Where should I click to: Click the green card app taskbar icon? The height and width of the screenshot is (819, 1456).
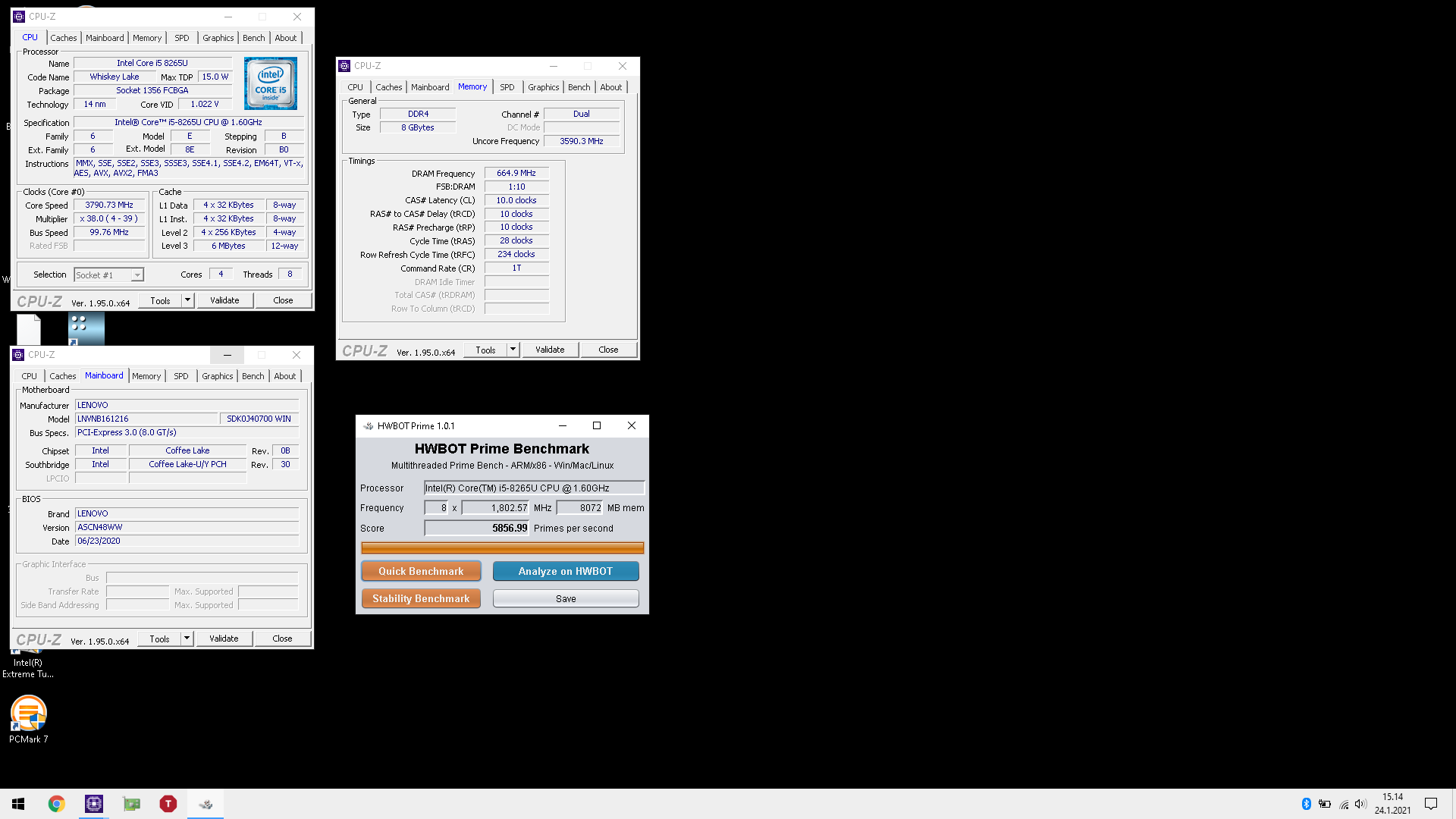click(x=131, y=804)
